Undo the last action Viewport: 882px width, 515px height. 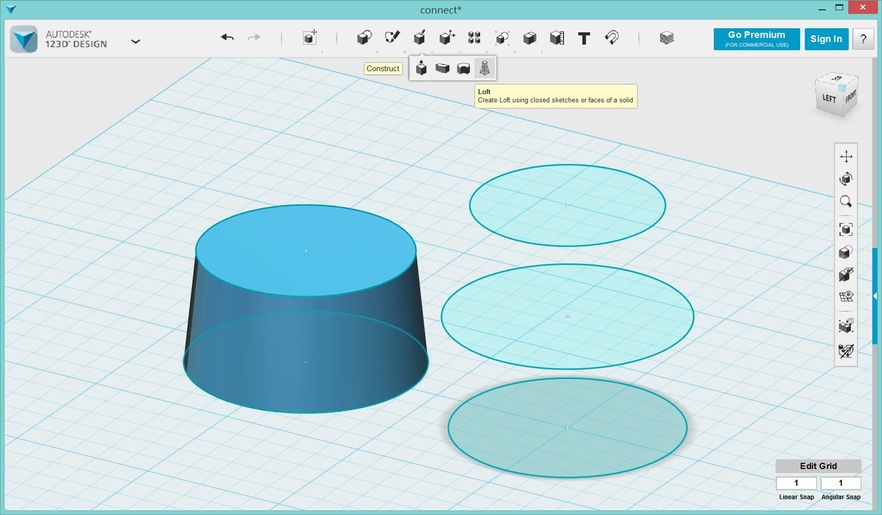click(x=227, y=37)
